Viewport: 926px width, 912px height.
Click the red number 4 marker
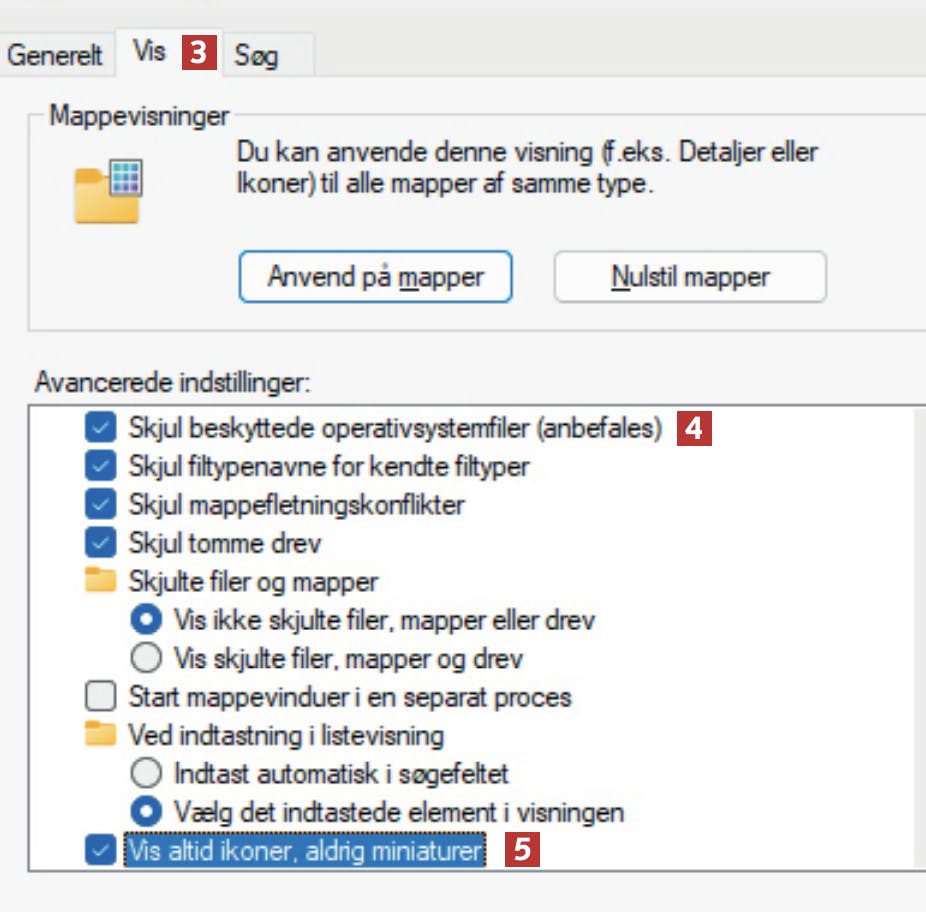[x=694, y=428]
